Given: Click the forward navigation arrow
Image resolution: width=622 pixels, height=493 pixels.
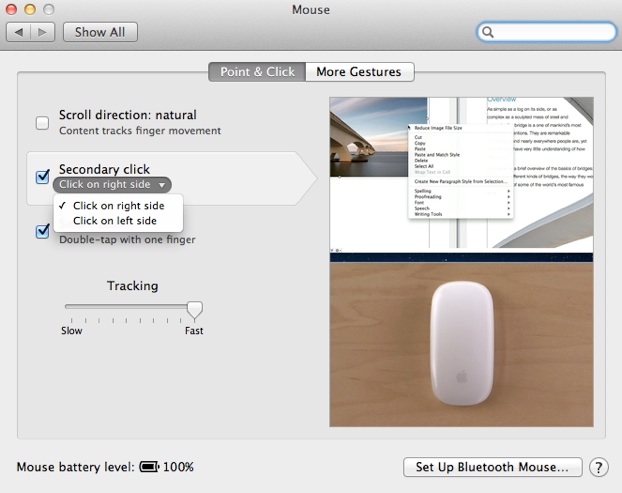Looking at the screenshot, I should (43, 32).
